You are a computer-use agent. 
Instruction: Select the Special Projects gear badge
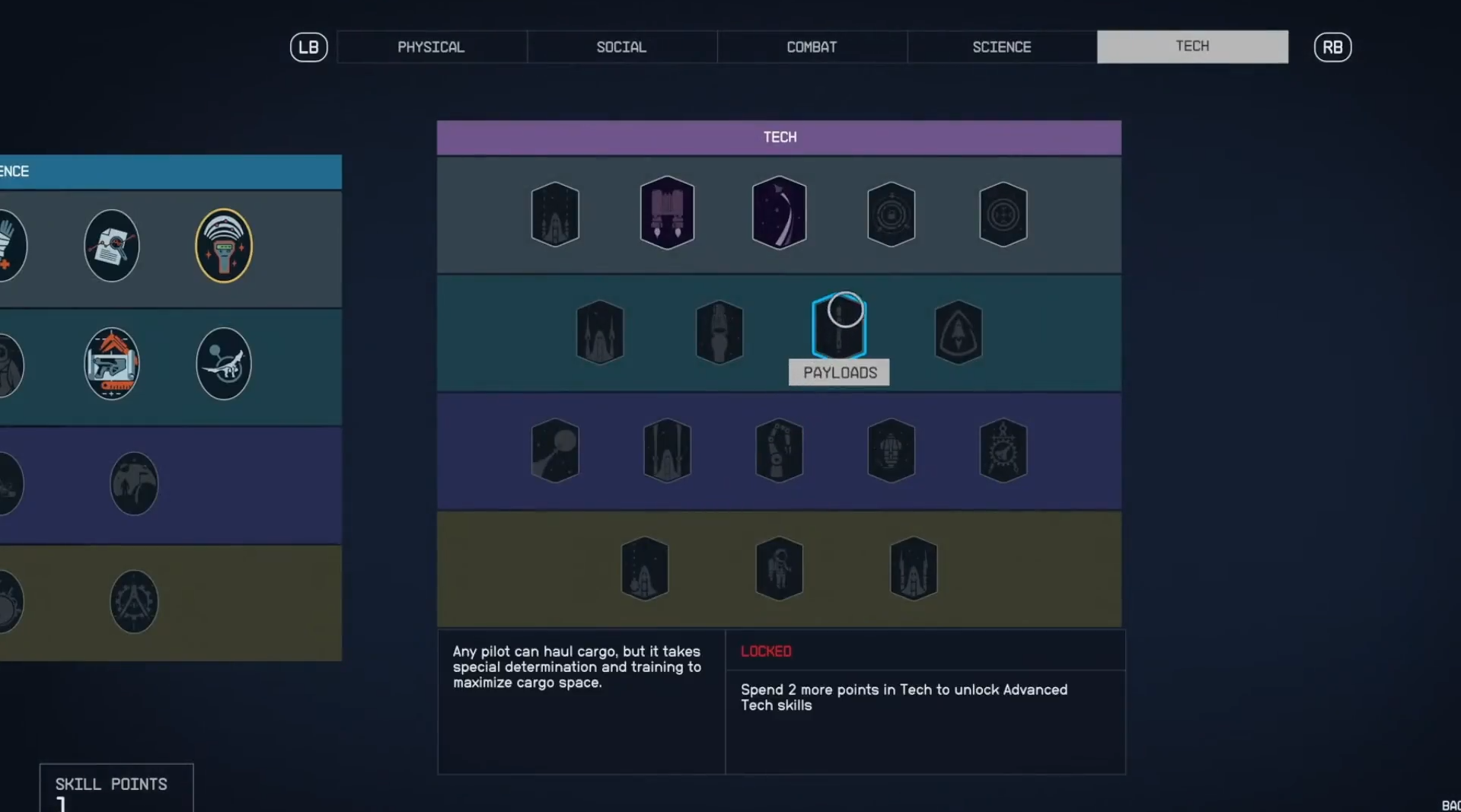(x=134, y=601)
